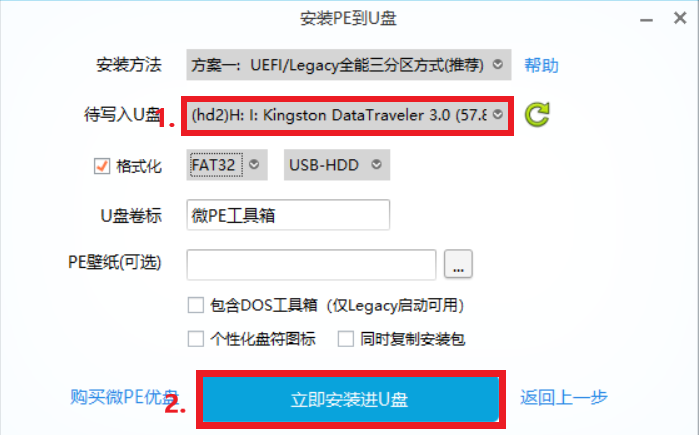Open the Kingston DataTraveler drive selector

click(x=347, y=115)
